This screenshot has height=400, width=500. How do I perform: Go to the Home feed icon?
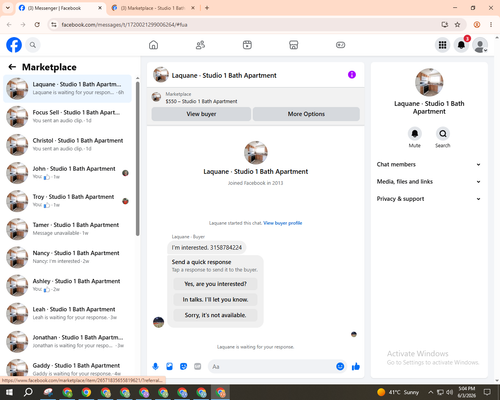(x=153, y=45)
